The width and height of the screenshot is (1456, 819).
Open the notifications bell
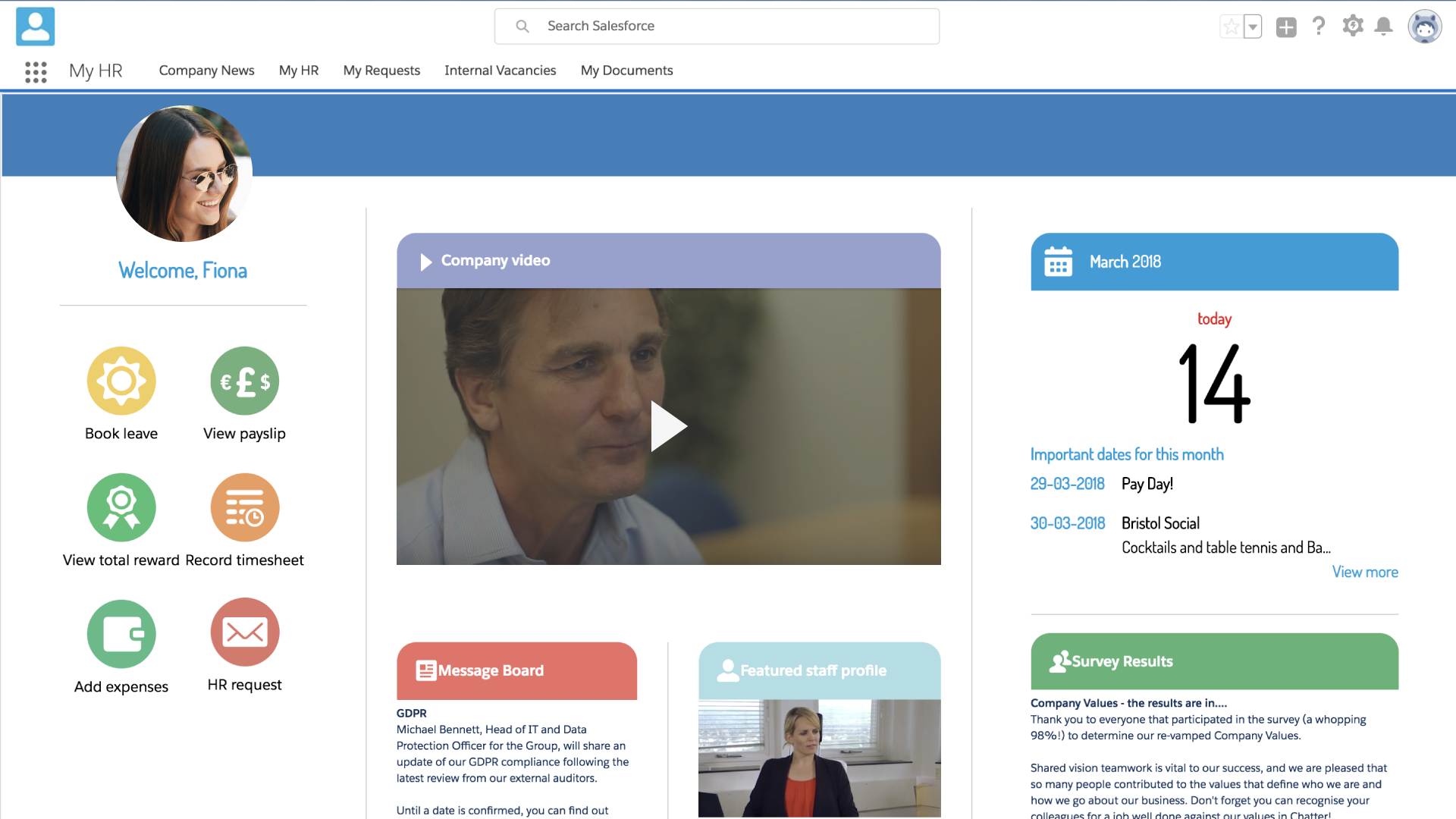pos(1384,26)
